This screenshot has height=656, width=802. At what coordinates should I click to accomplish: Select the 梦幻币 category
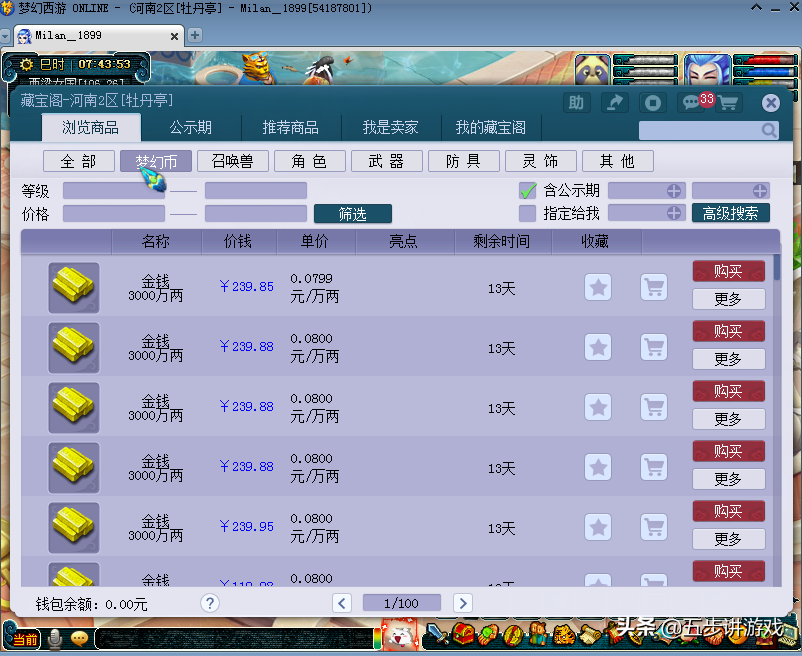(156, 161)
